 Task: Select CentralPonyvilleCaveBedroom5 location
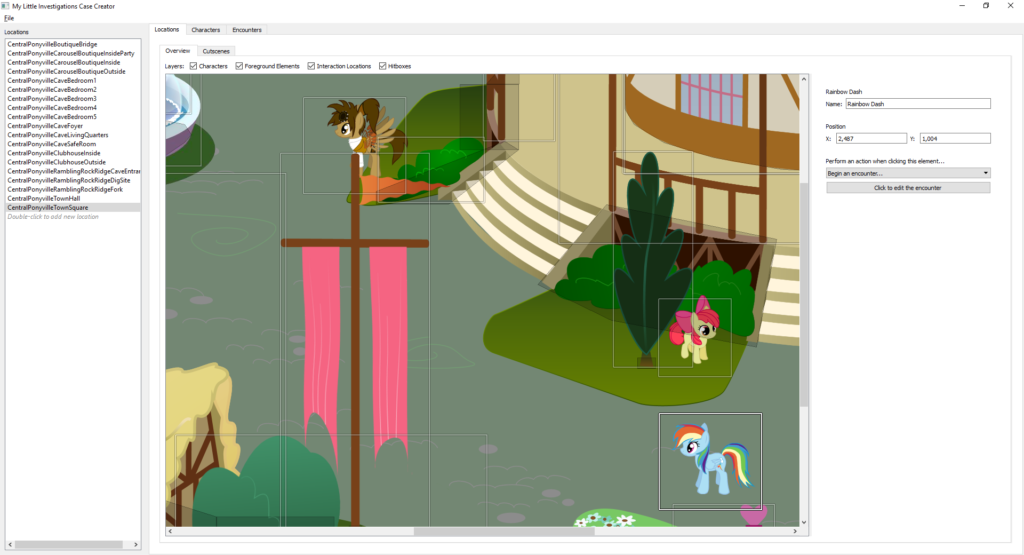(52, 117)
